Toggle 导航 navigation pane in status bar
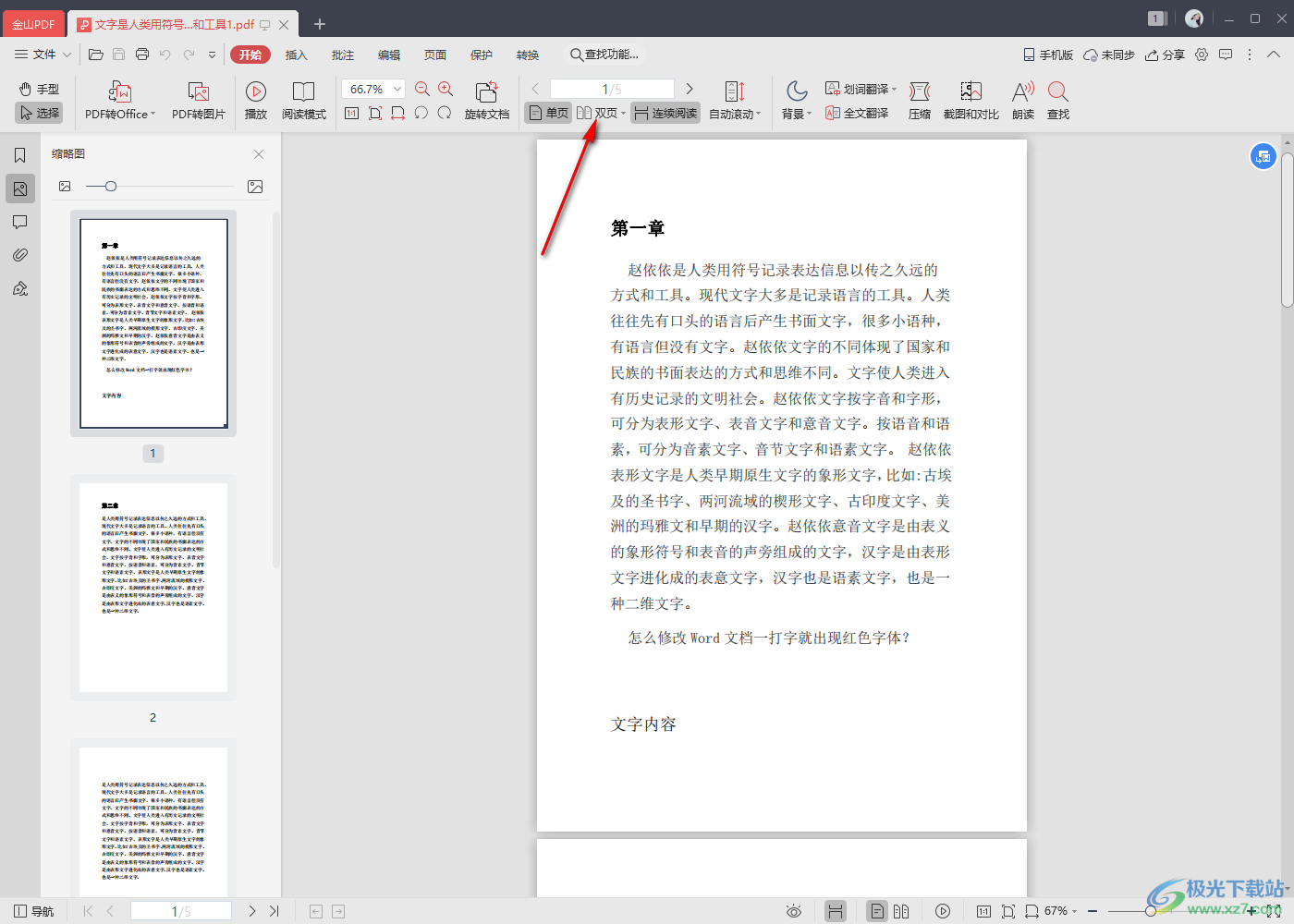 (34, 911)
